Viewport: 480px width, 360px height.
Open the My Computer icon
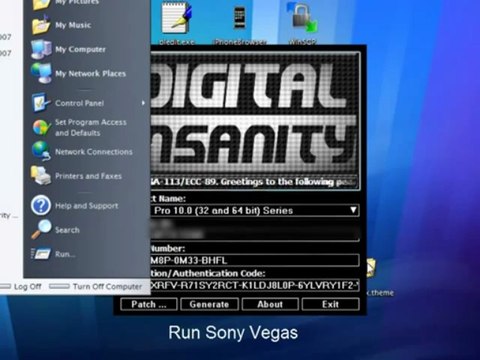(41, 49)
